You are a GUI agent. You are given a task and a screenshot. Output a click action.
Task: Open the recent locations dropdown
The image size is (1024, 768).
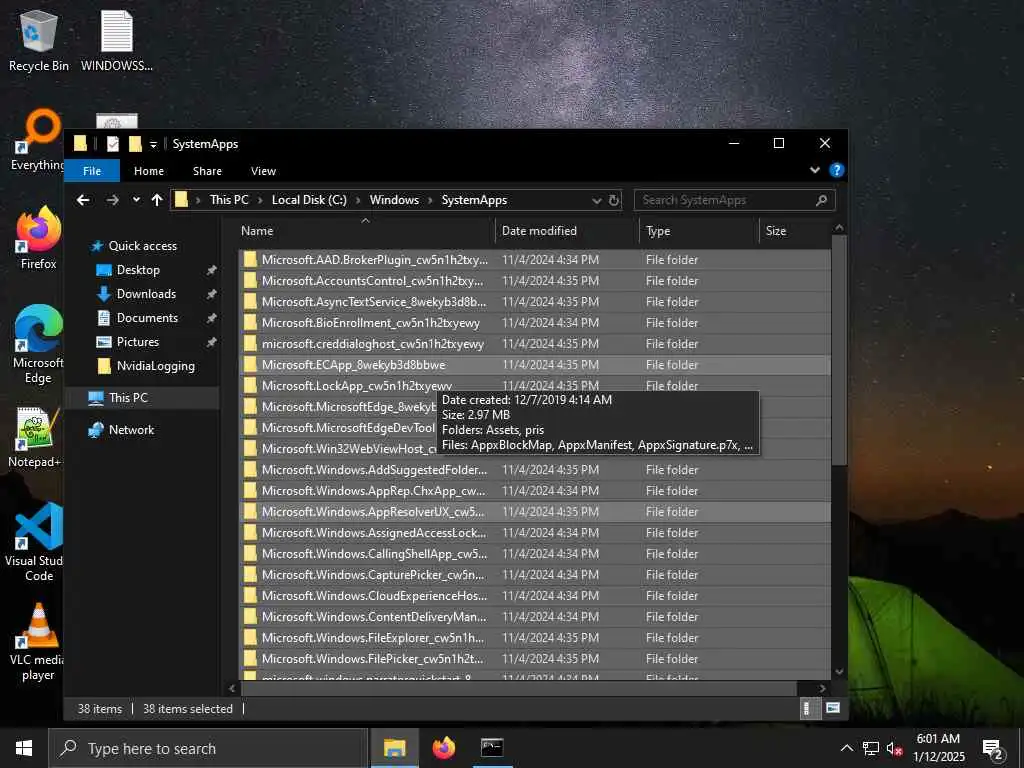pyautogui.click(x=136, y=200)
